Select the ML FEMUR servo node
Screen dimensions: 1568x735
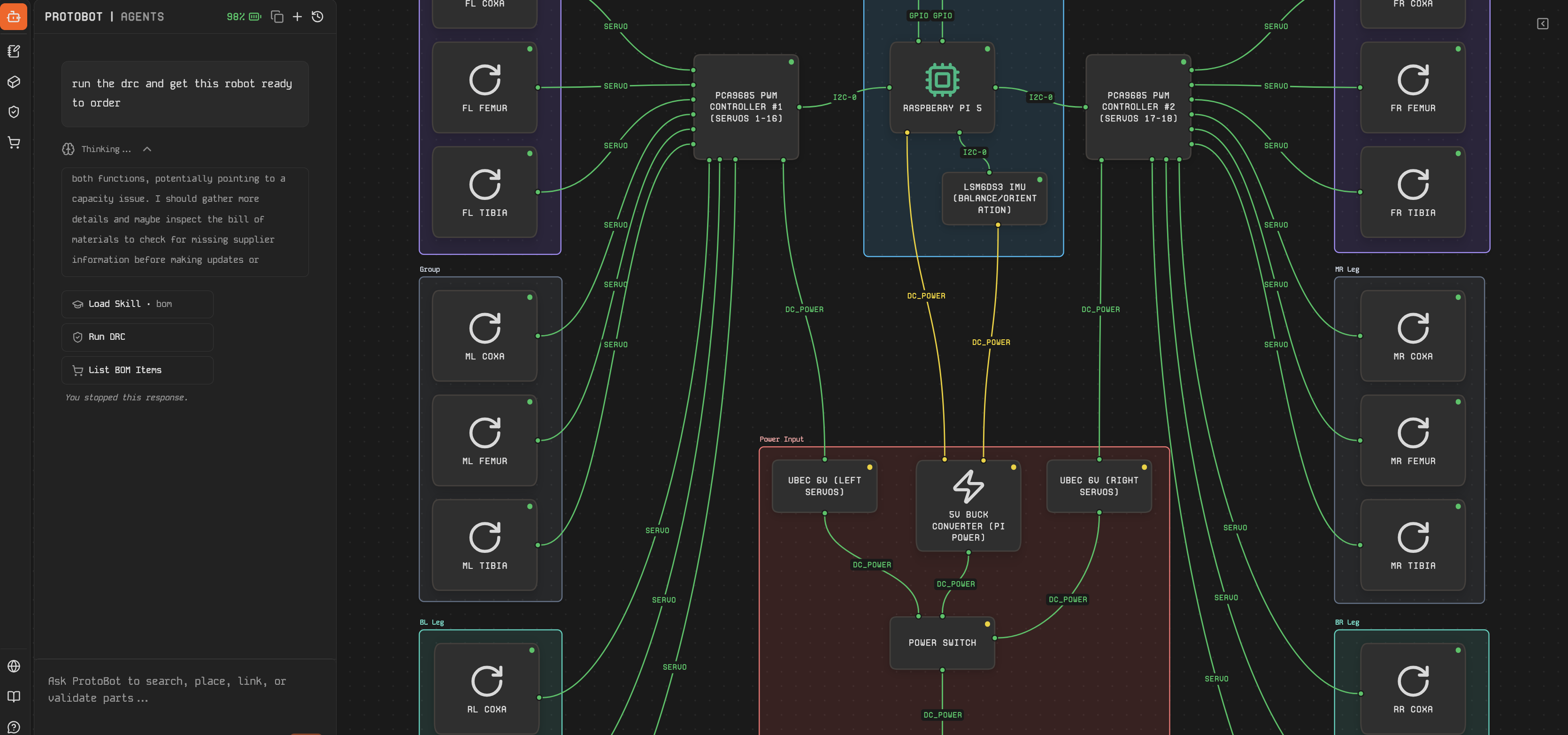(484, 440)
